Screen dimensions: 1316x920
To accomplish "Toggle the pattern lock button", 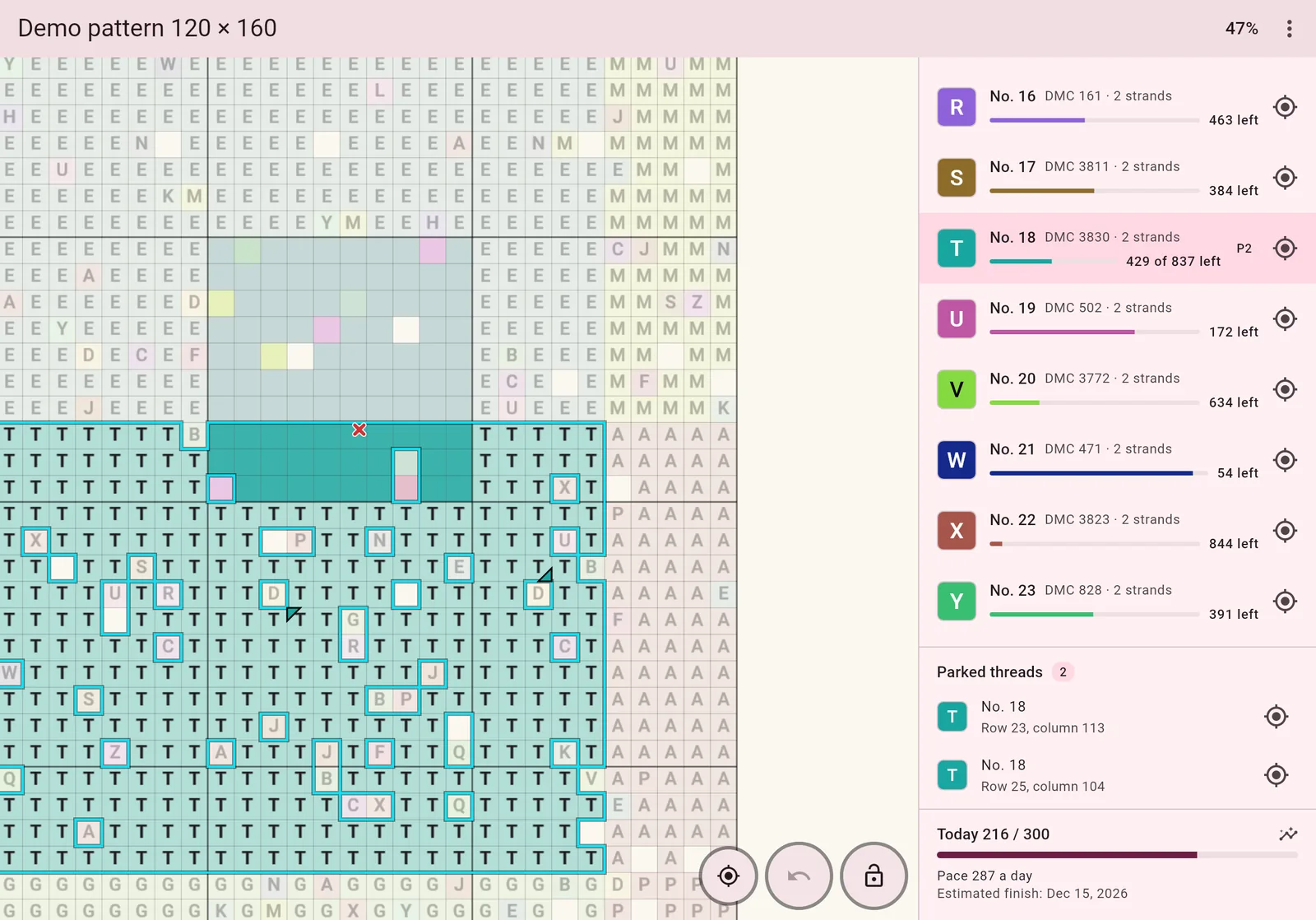I will (873, 876).
